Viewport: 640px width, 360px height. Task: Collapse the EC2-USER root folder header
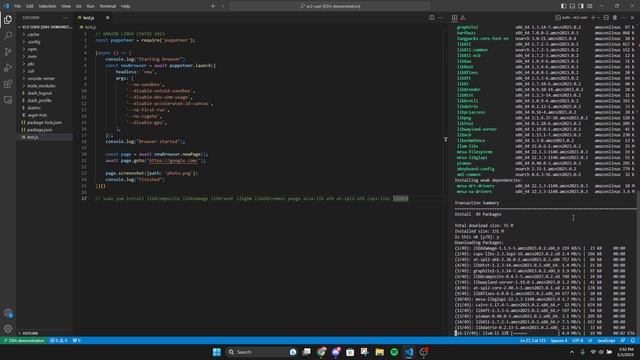click(x=45, y=27)
